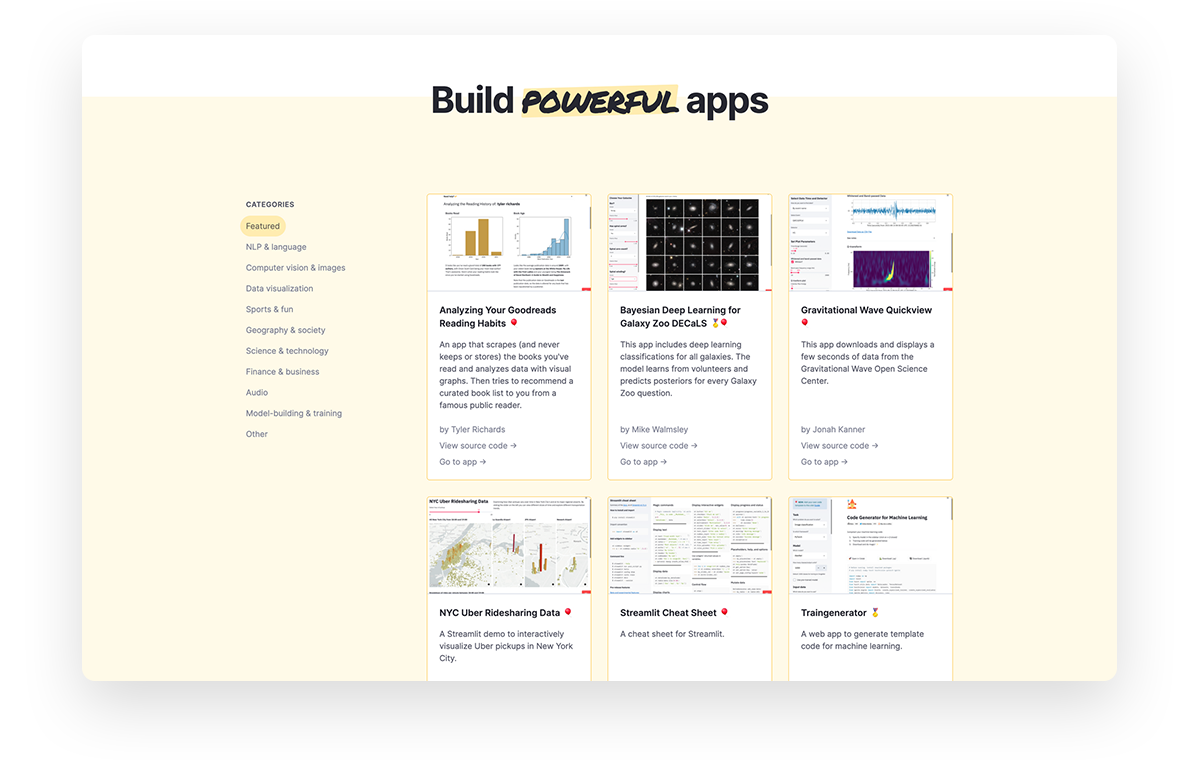
Task: Click the CATEGORIES sidebar heading
Action: click(270, 205)
